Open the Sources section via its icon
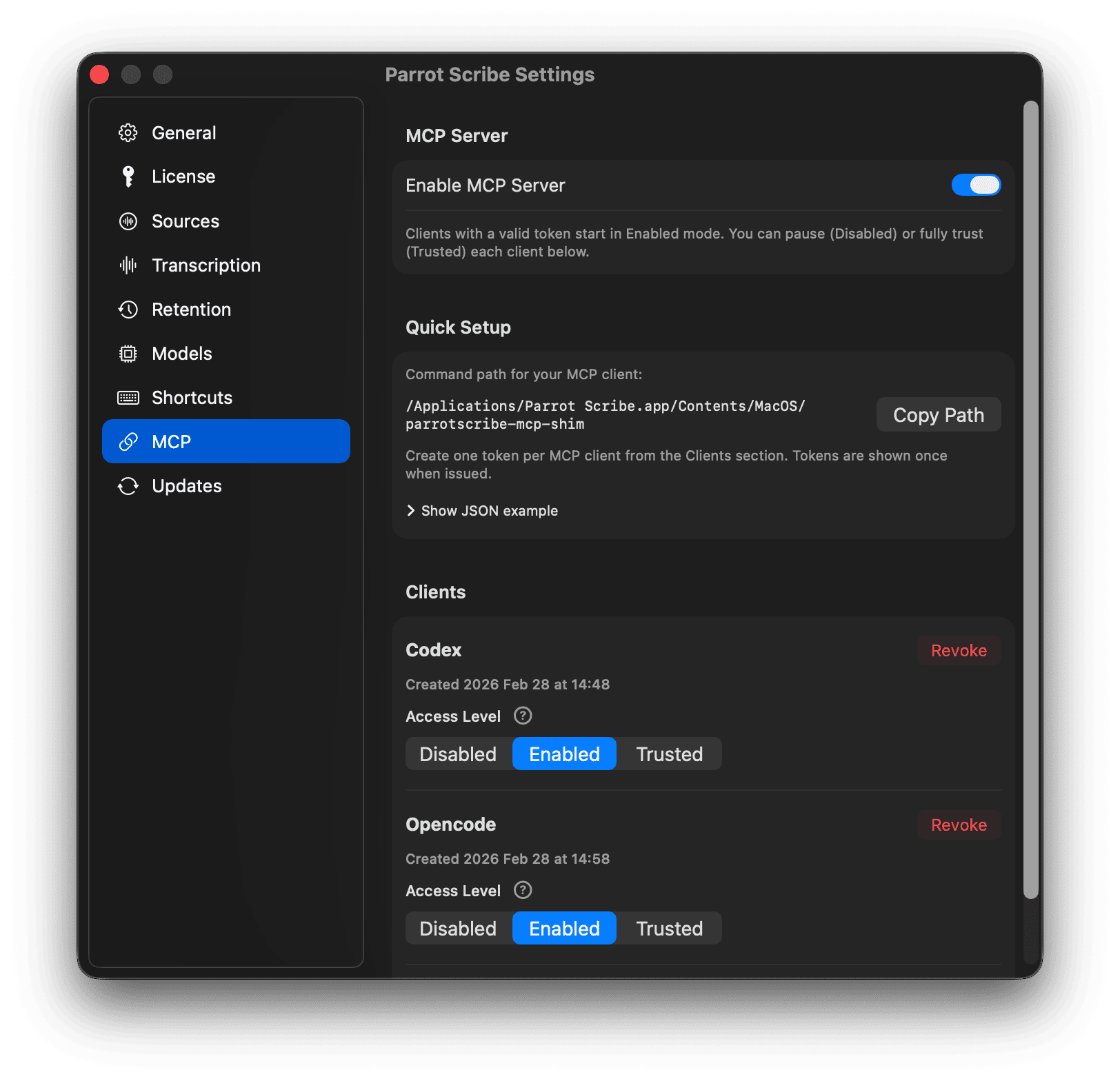1120x1081 pixels. pyautogui.click(x=128, y=221)
